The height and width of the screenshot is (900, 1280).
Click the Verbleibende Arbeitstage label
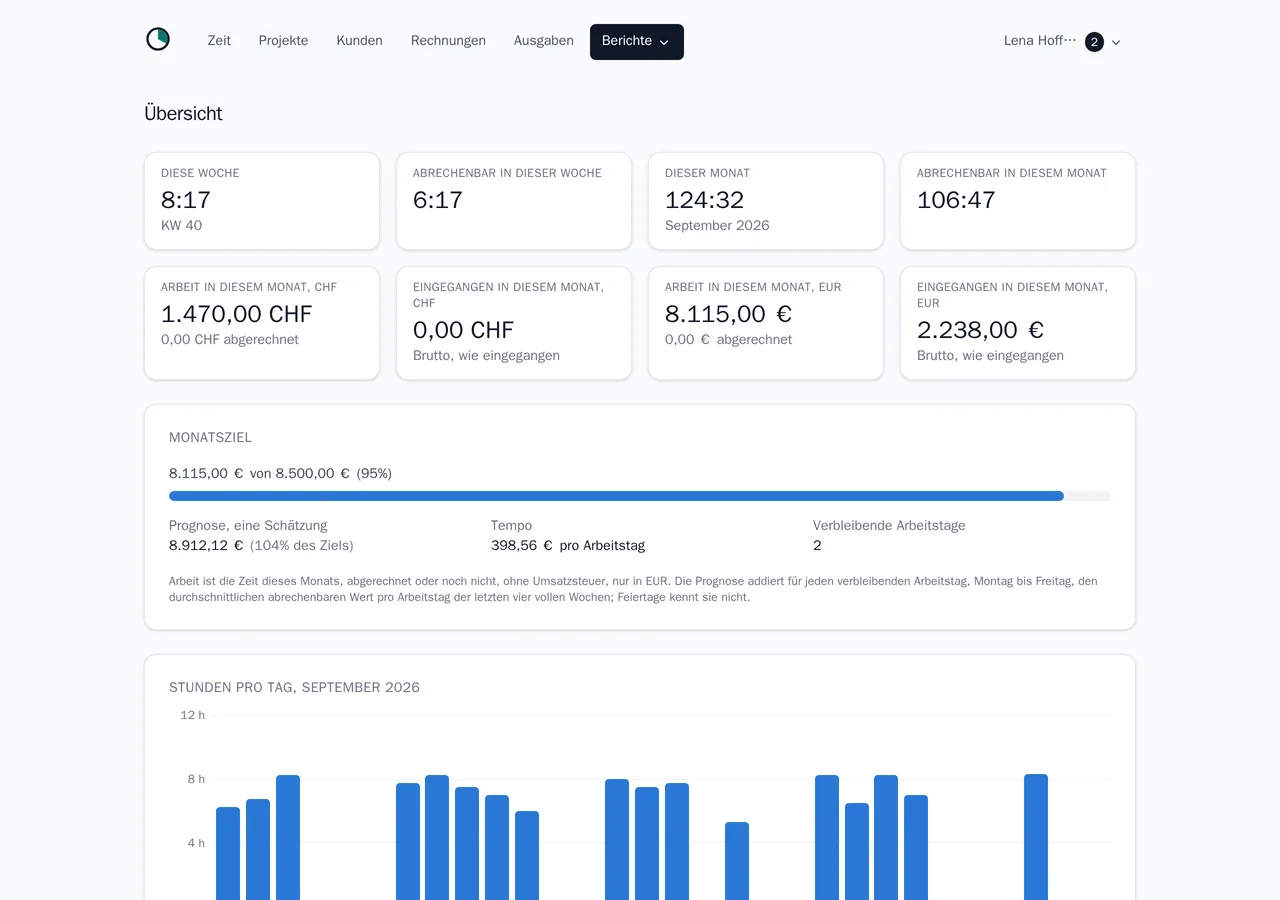pyautogui.click(x=889, y=526)
